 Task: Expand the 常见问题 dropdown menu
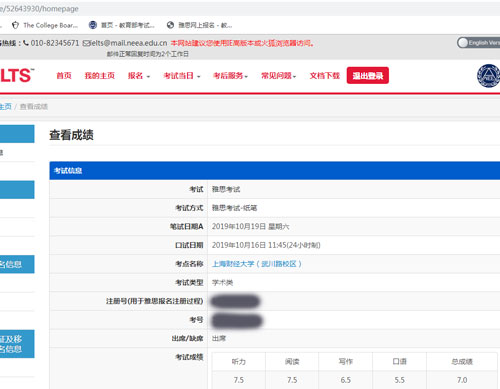[279, 76]
